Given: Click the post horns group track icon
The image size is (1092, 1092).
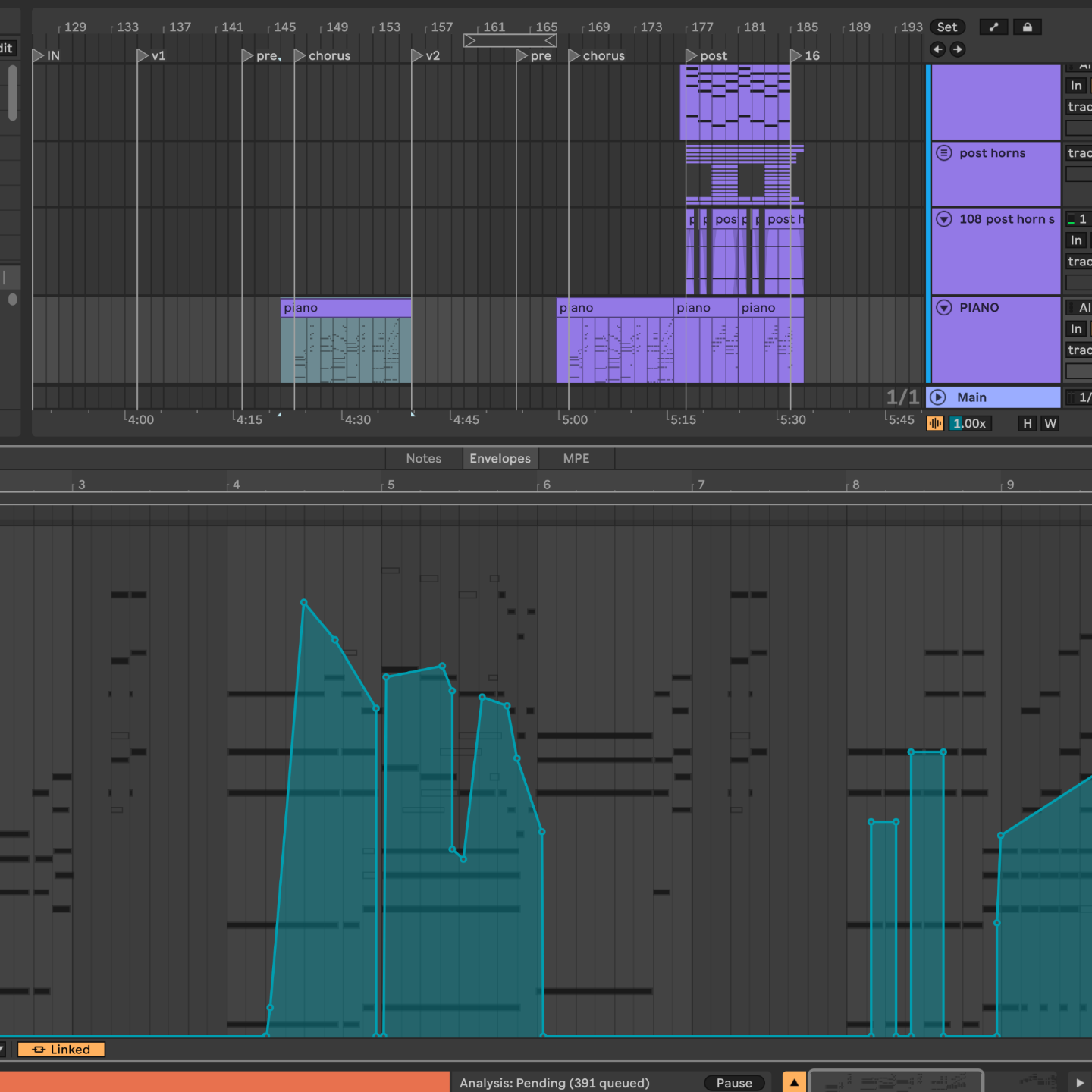Looking at the screenshot, I should click(944, 153).
